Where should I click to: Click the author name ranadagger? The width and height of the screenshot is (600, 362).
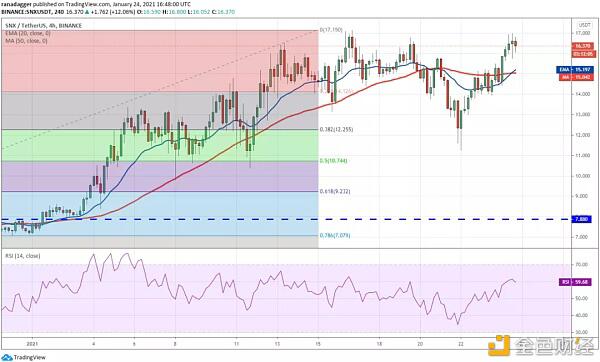15,5
